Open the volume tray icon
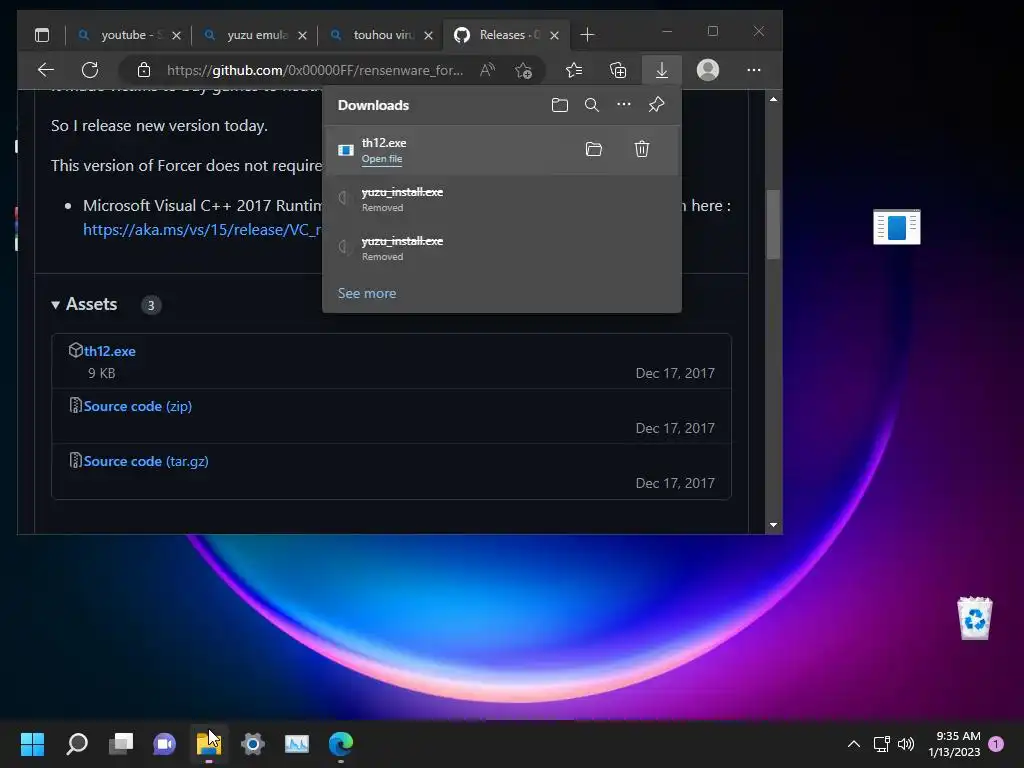 [906, 744]
